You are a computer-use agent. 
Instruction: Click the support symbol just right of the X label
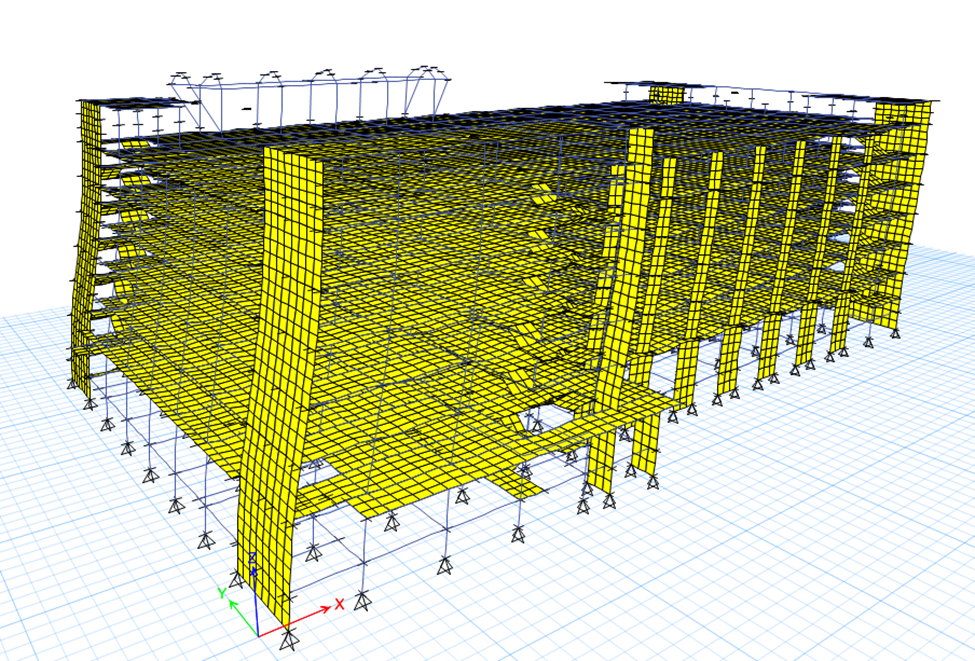coord(363,602)
